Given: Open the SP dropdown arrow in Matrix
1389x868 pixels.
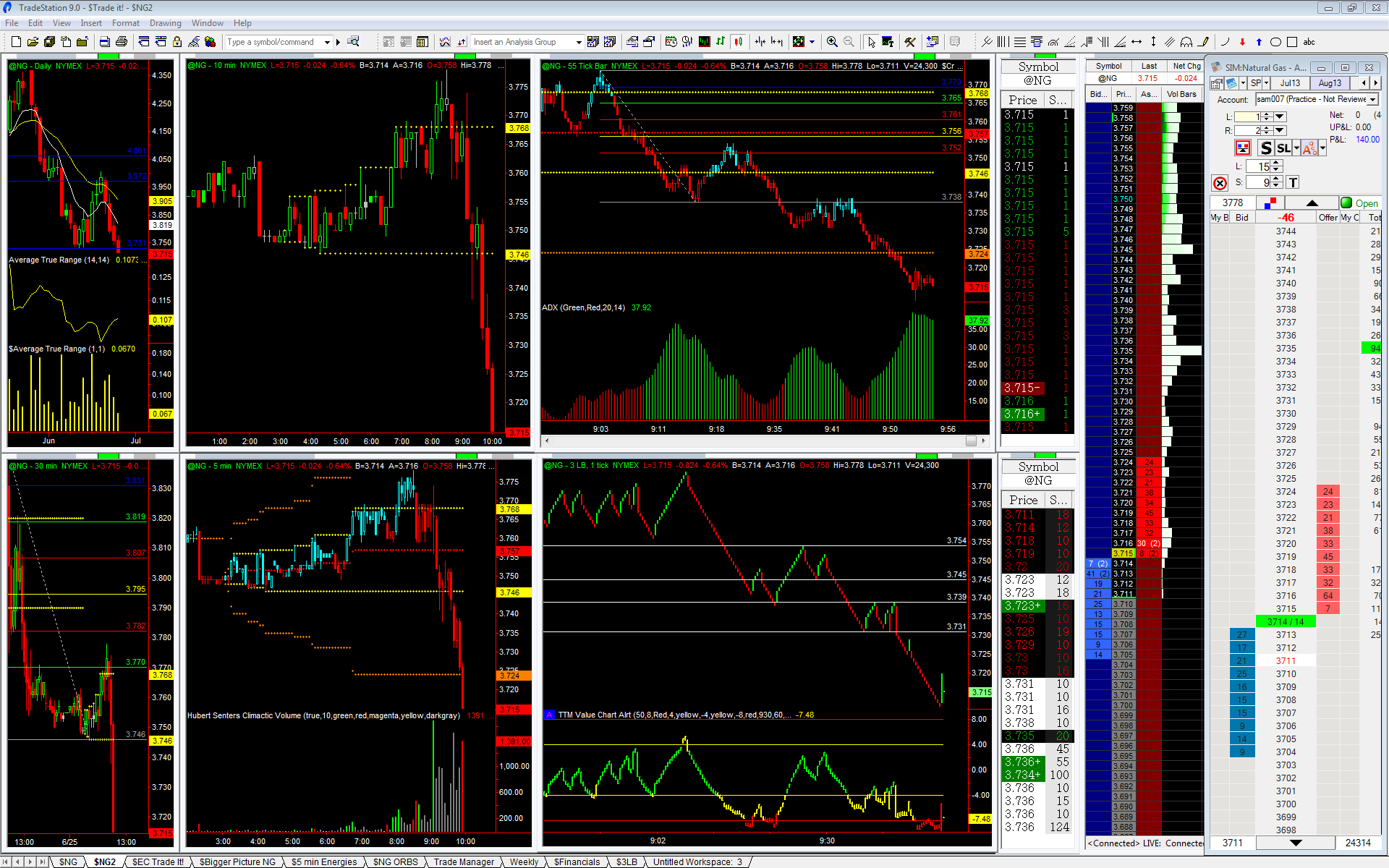Looking at the screenshot, I should (x=1267, y=83).
